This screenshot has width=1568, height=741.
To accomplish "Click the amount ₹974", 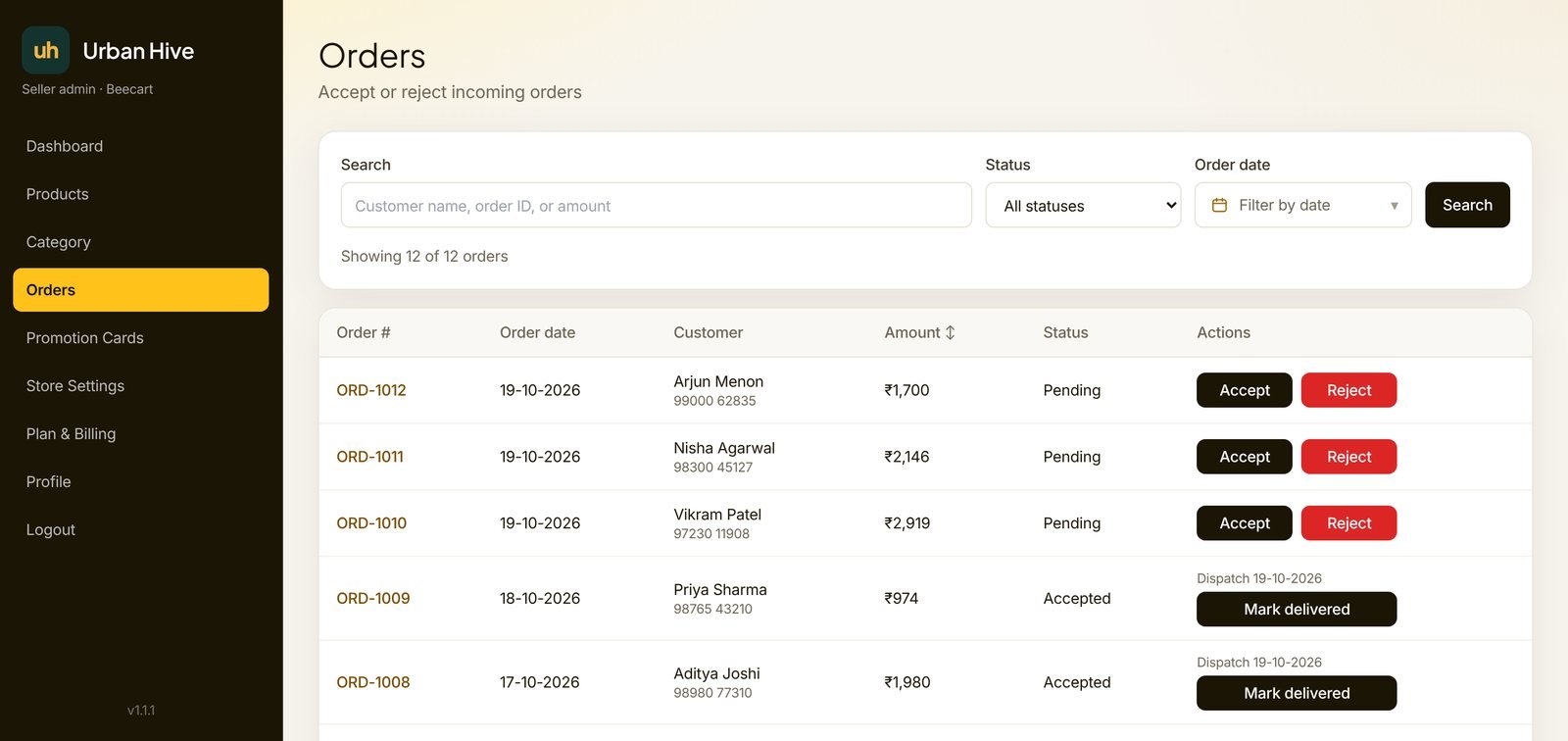I will [901, 598].
